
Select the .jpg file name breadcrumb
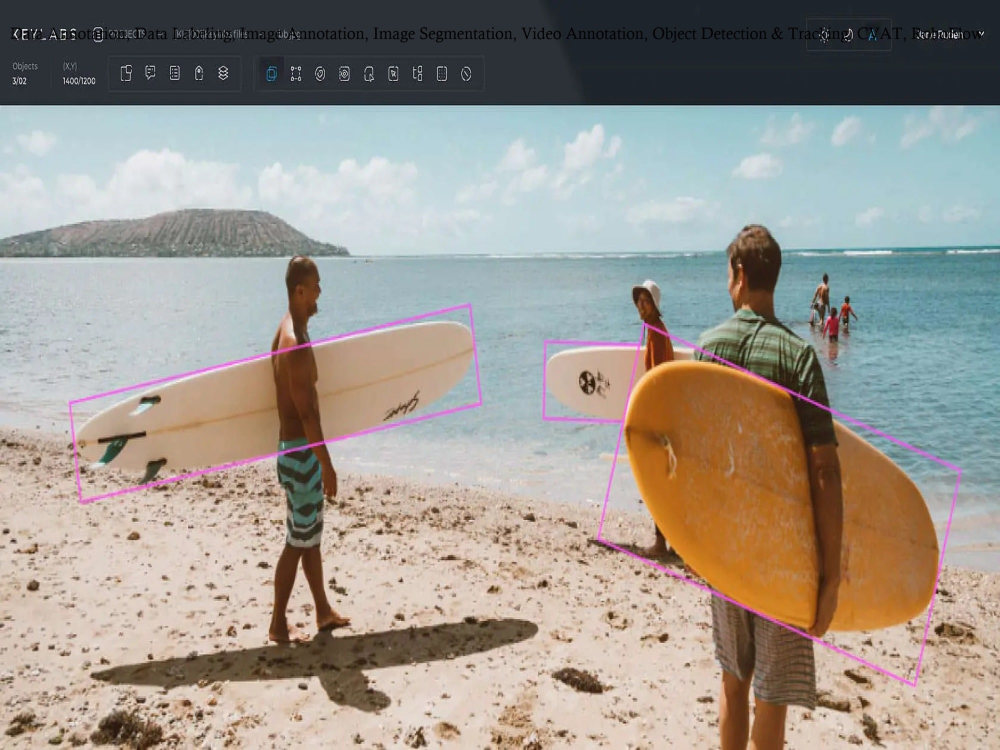click(288, 34)
